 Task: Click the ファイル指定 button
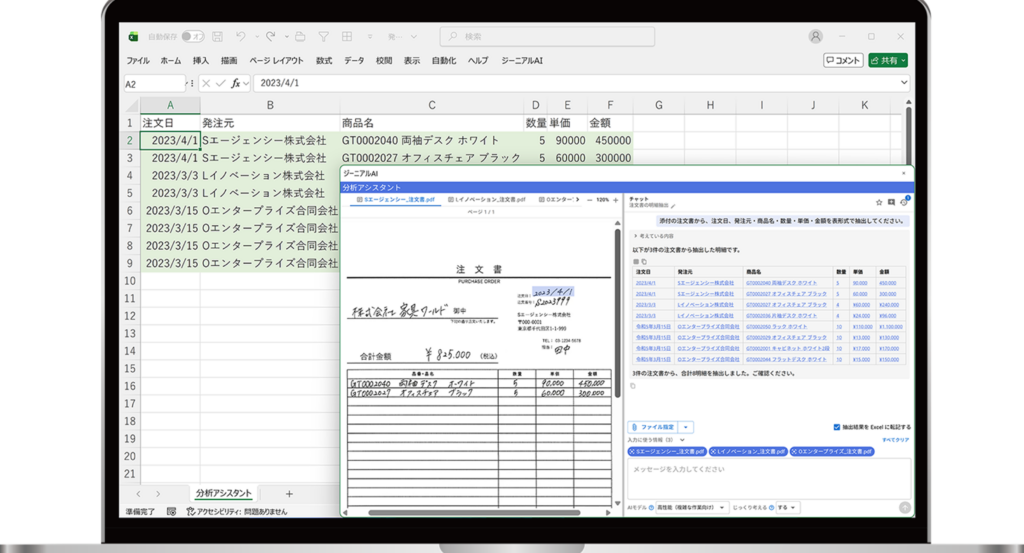(x=653, y=427)
